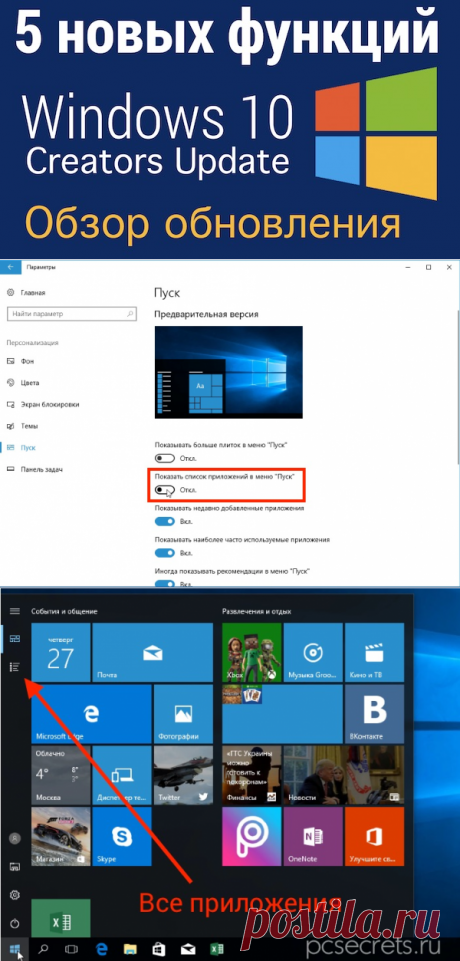Click Развлечения и отдых group header
460x961 pixels.
(257, 612)
